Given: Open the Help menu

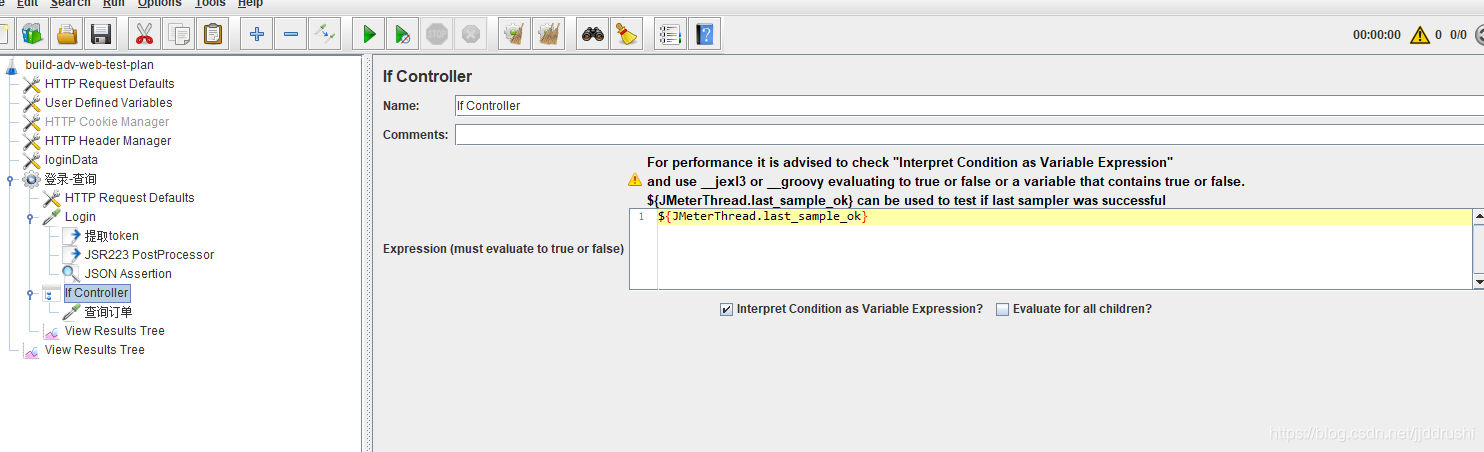Looking at the screenshot, I should [250, 3].
